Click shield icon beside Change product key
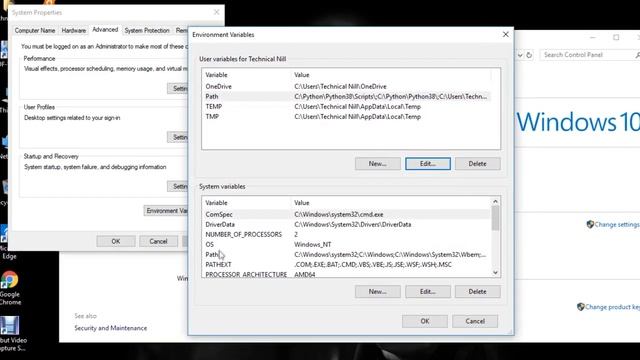640x360 pixels. [x=580, y=307]
